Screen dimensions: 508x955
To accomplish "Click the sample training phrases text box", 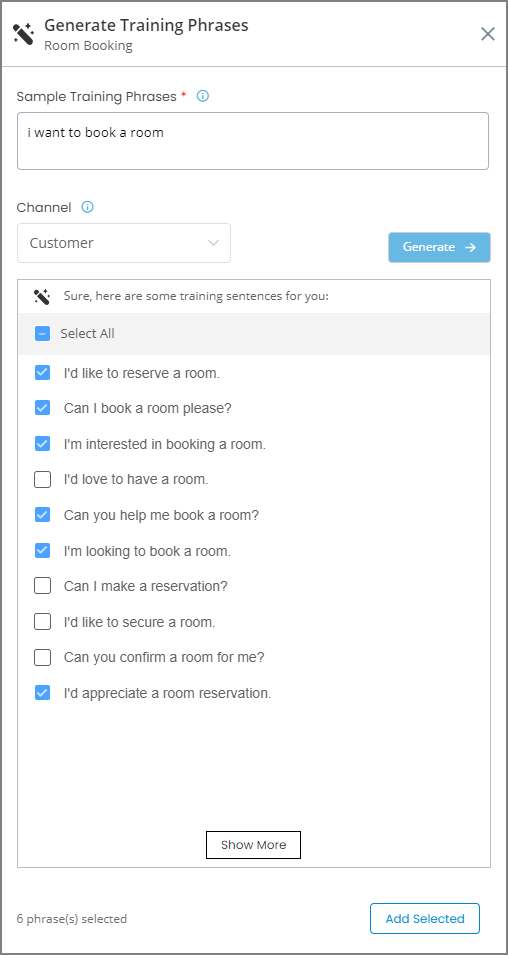I will tap(253, 141).
